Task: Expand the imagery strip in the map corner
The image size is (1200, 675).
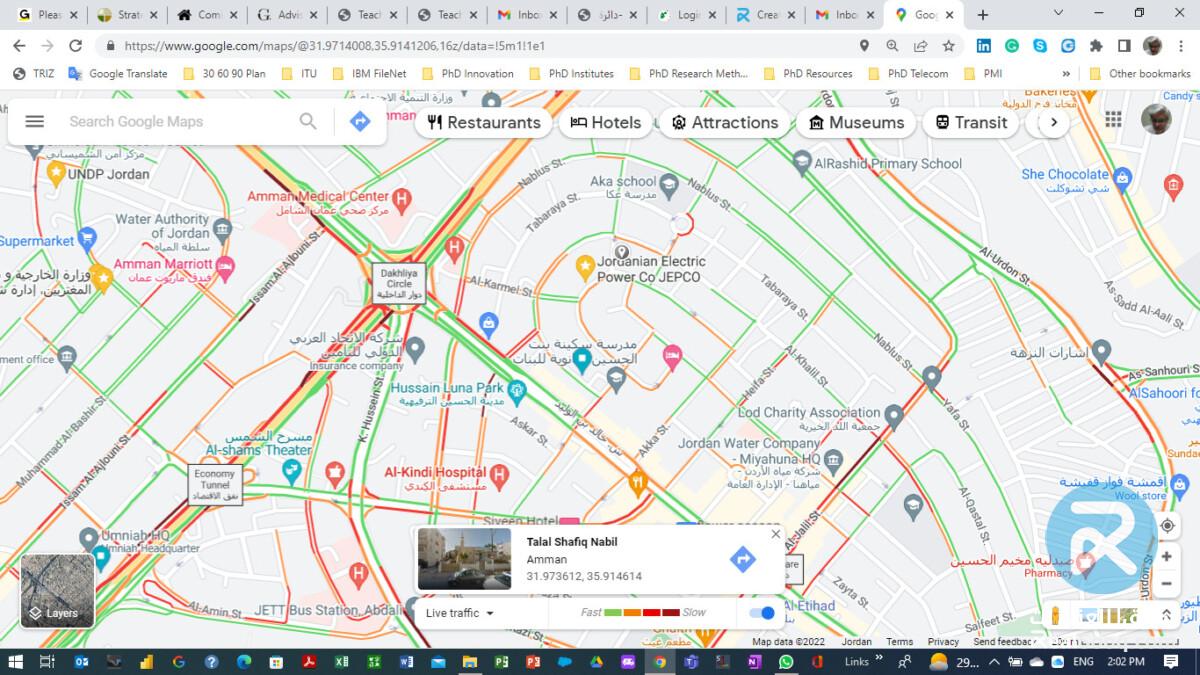Action: pyautogui.click(x=1166, y=615)
